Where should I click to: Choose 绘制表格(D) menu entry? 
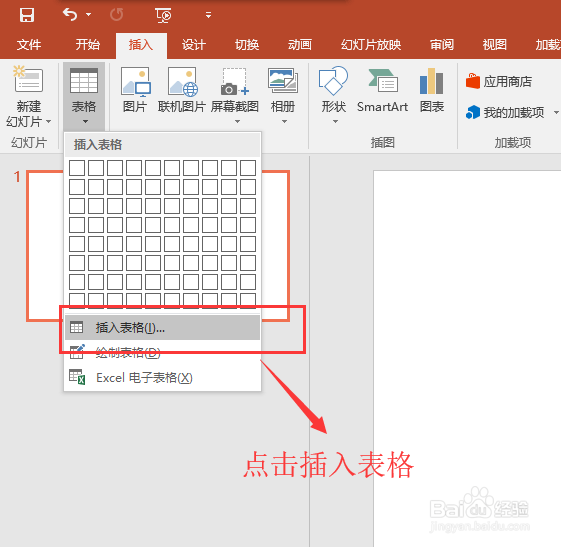(x=162, y=352)
